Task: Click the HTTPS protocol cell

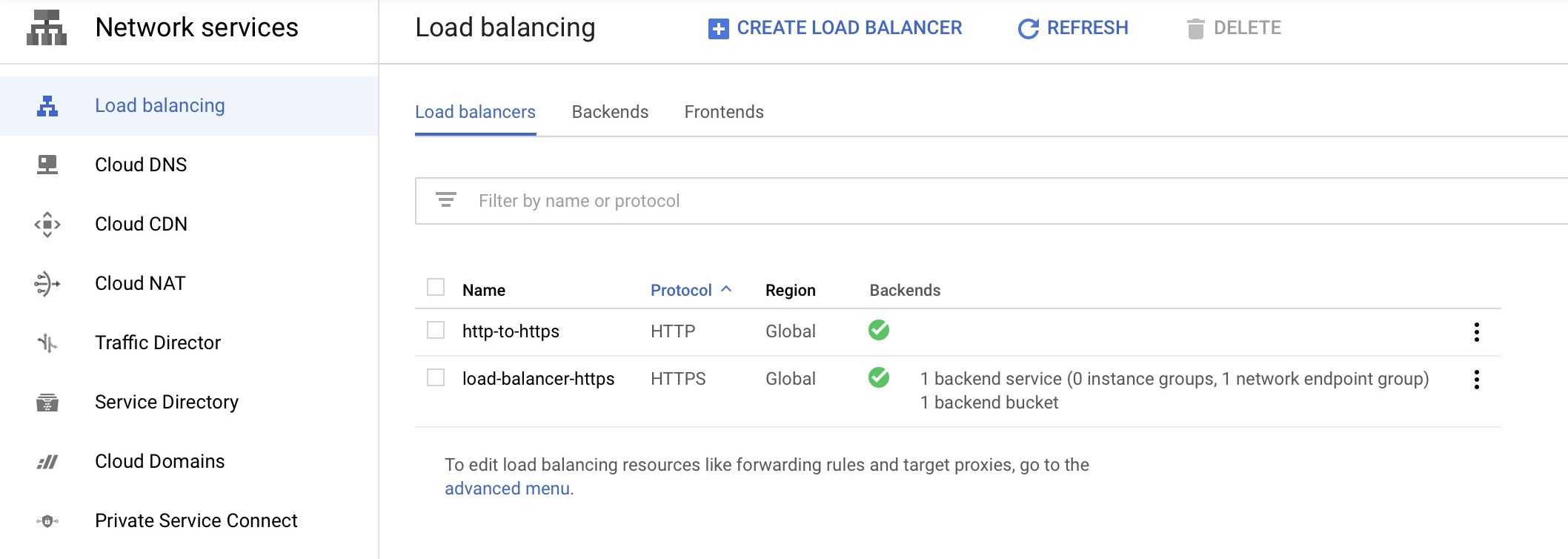Action: (678, 379)
